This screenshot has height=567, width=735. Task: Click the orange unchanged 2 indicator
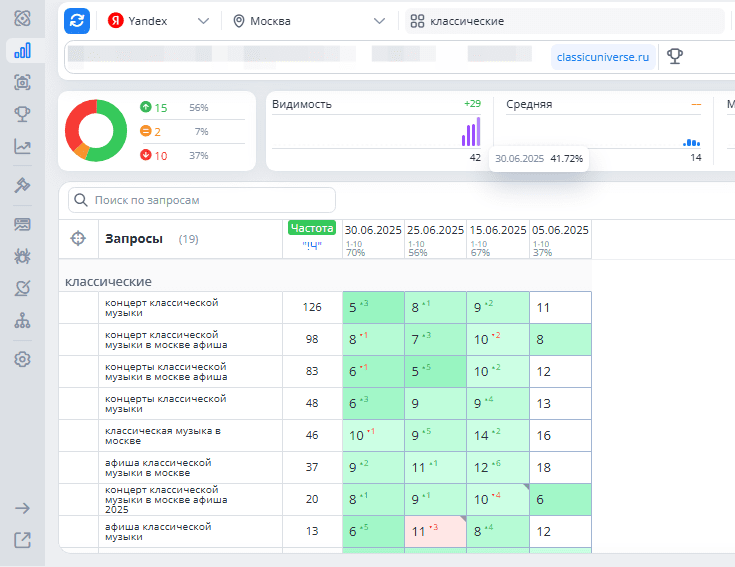point(150,132)
